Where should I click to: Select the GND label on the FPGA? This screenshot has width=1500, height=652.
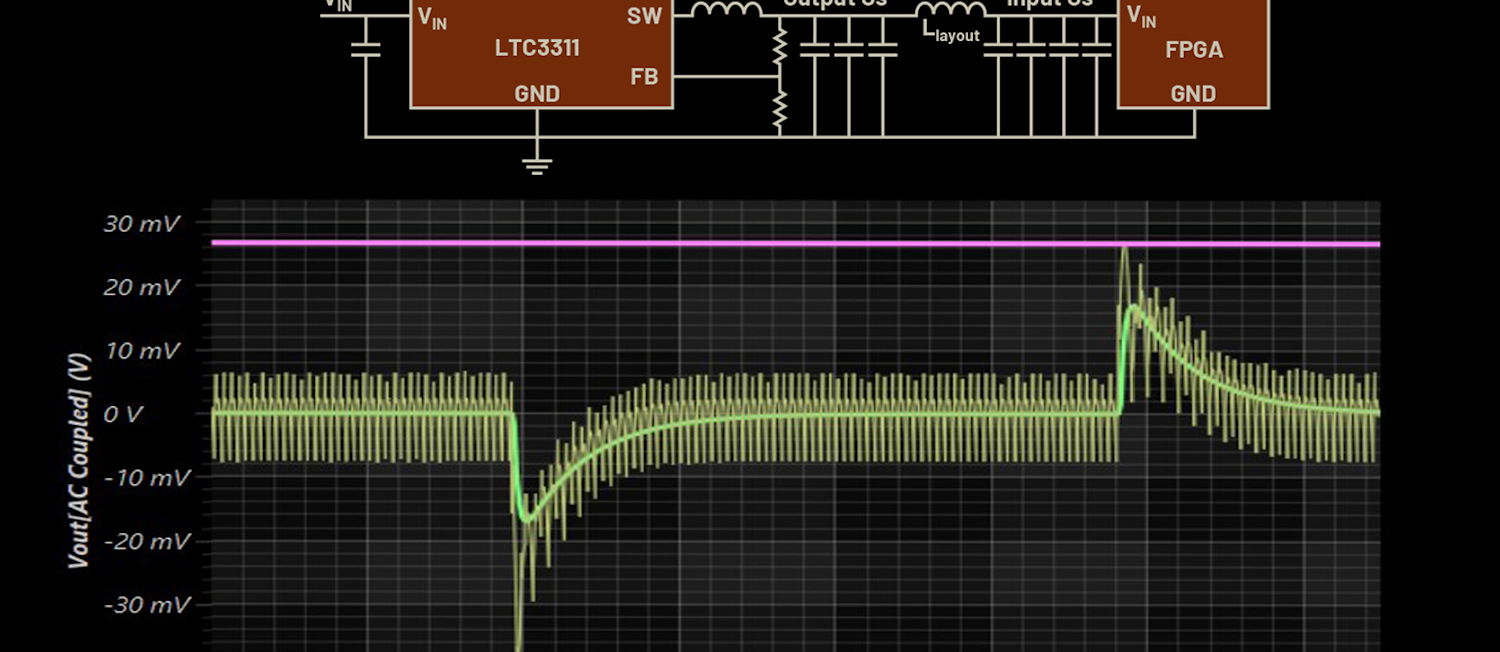tap(1193, 94)
